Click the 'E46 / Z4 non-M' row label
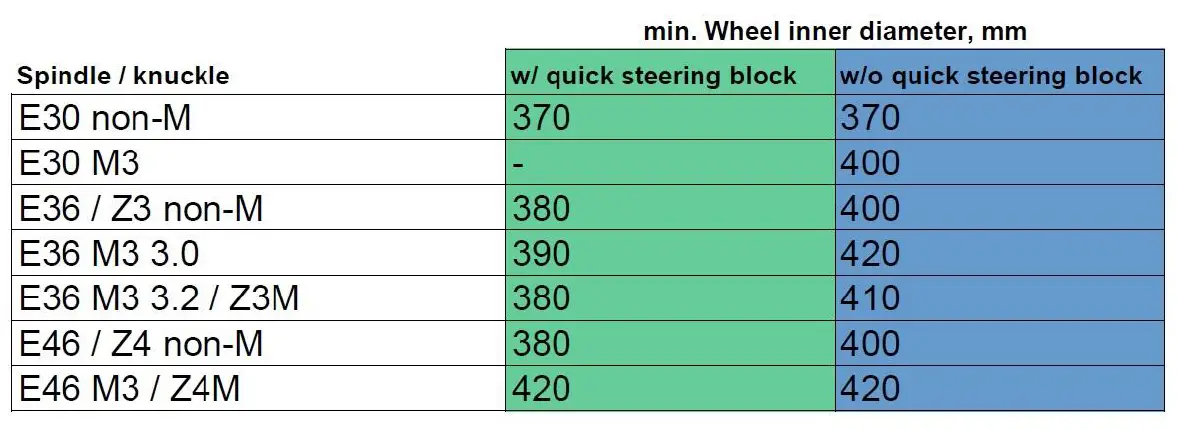Screen dimensions: 1178x429 click(x=141, y=343)
